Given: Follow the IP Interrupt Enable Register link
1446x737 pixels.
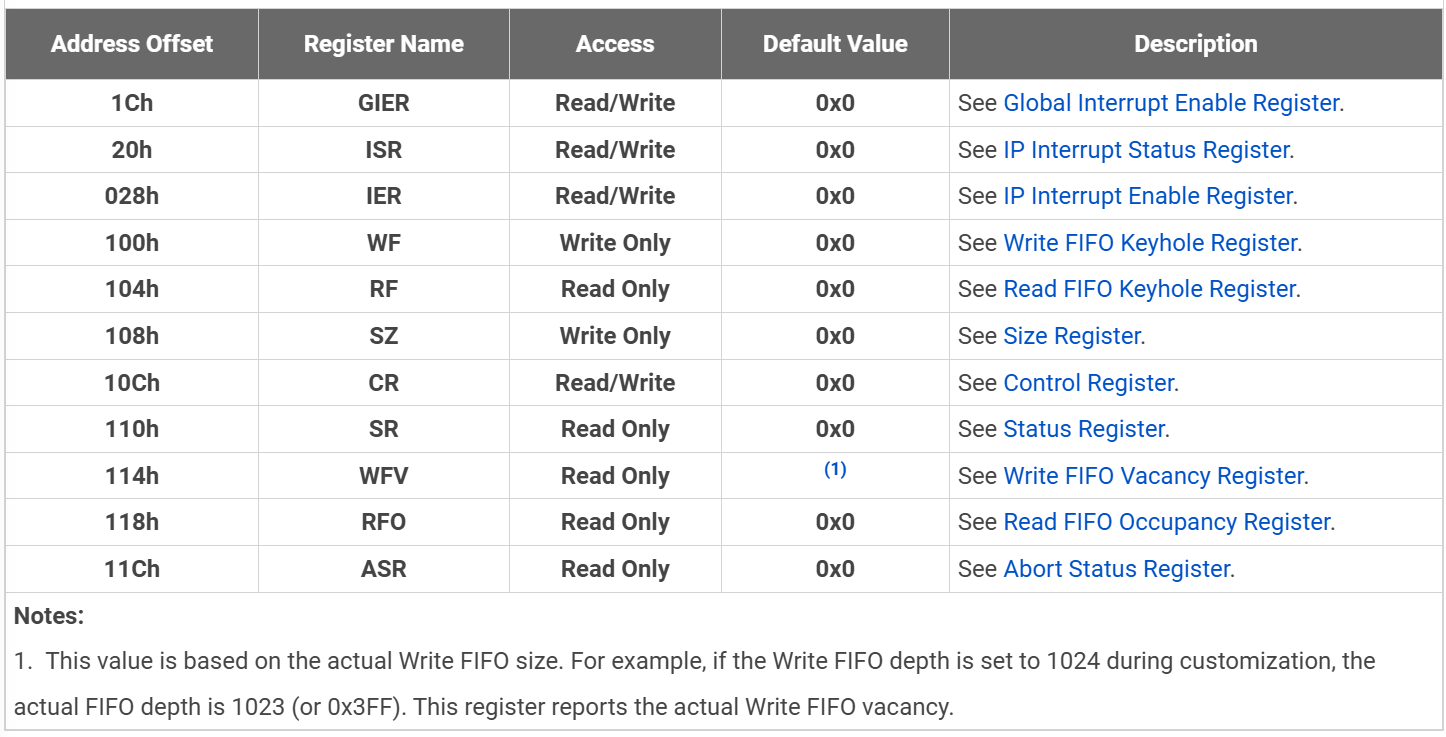Looking at the screenshot, I should (1147, 196).
